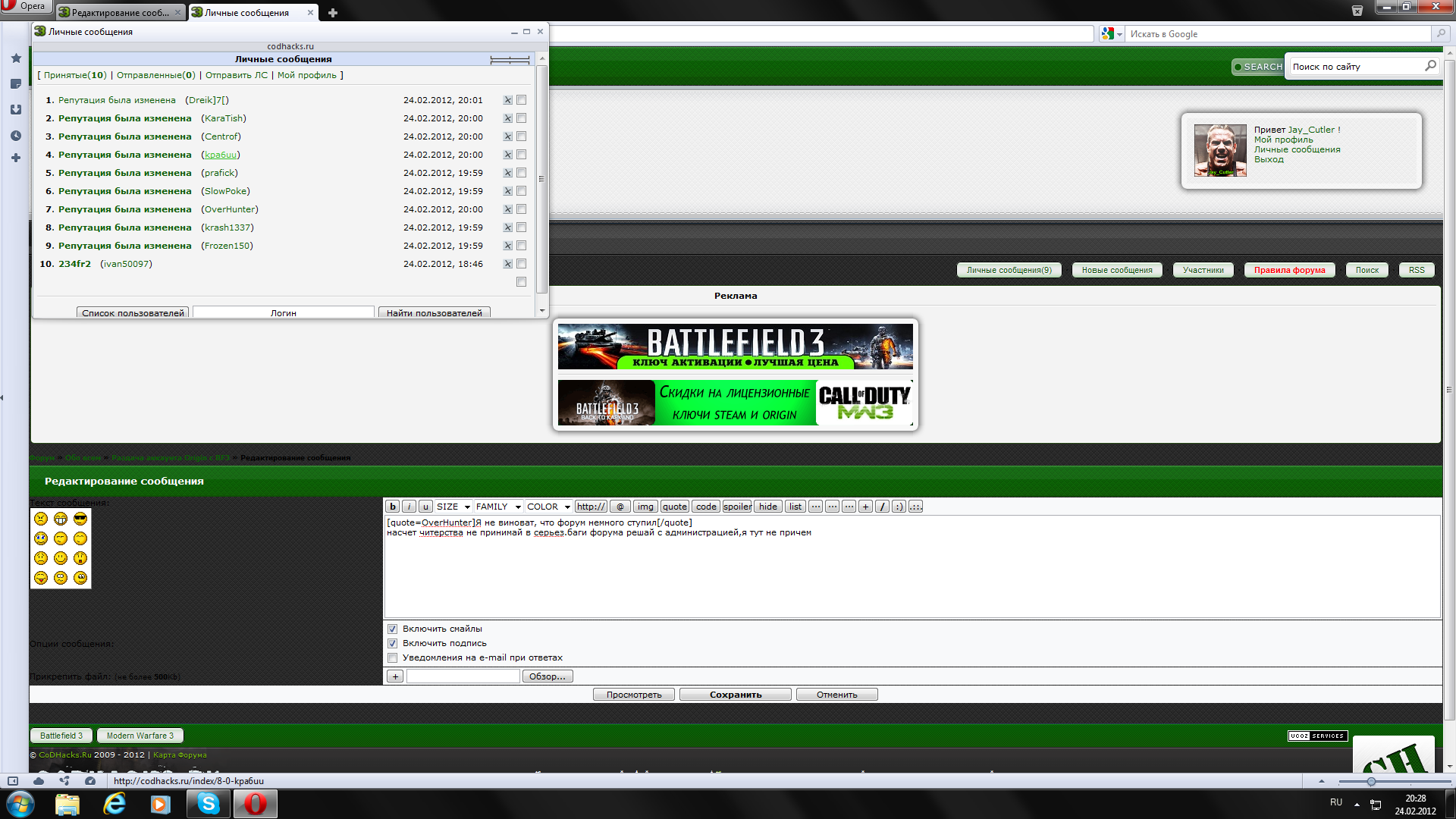
Task: Tick the checkbox for the Frozen150 message
Action: click(522, 246)
